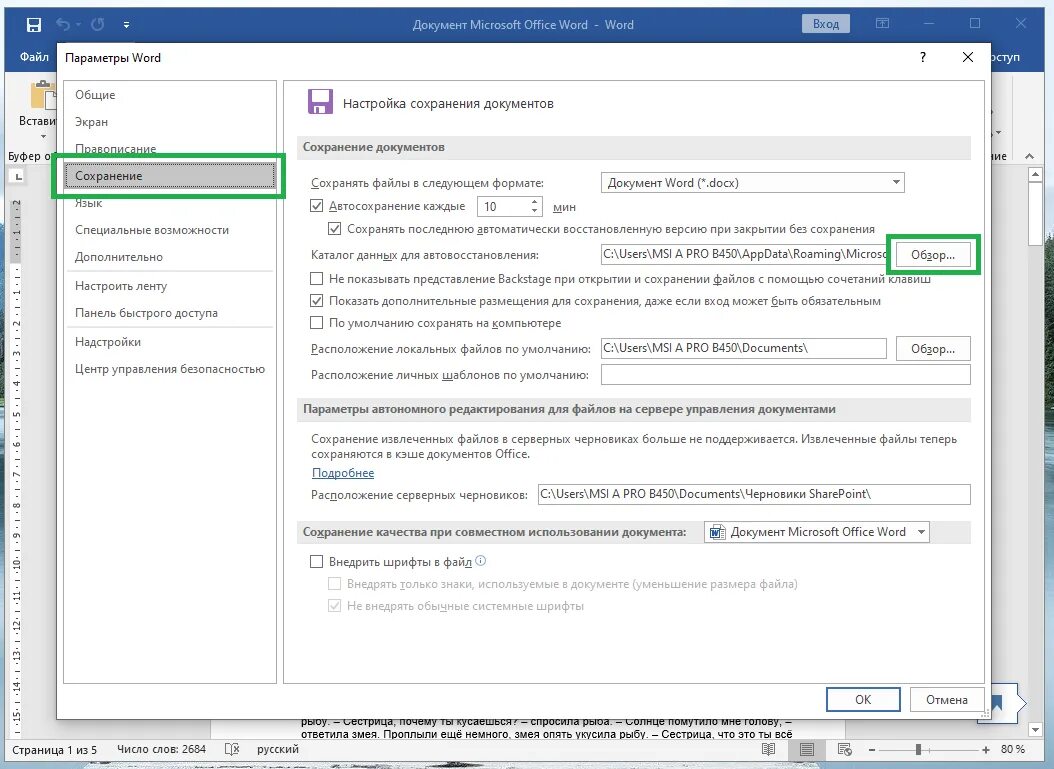This screenshot has height=769, width=1054.
Task: Click Число слов: 2684 in status bar
Action: click(161, 749)
